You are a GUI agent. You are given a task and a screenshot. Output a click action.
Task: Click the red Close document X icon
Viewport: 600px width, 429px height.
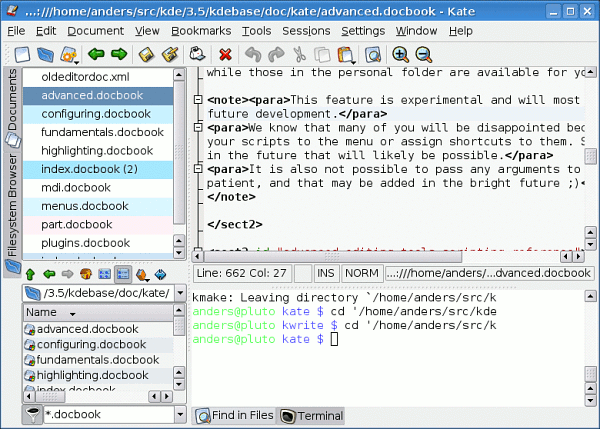[226, 54]
